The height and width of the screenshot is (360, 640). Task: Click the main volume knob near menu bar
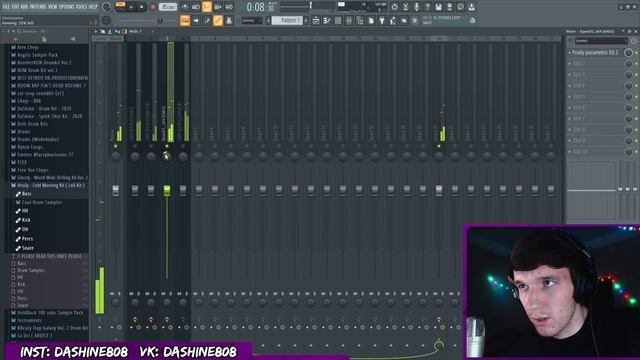(x=107, y=7)
